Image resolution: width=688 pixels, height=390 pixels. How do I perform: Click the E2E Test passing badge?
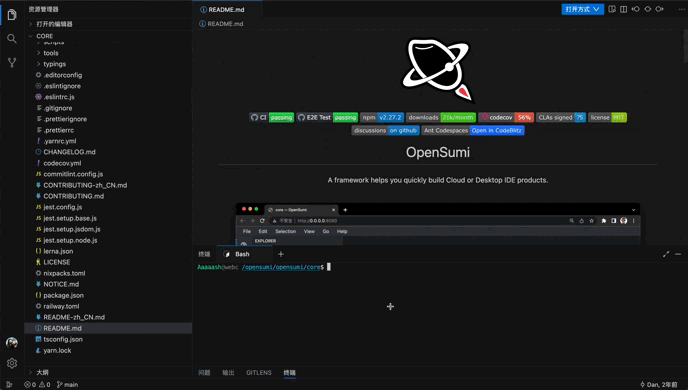click(x=327, y=118)
